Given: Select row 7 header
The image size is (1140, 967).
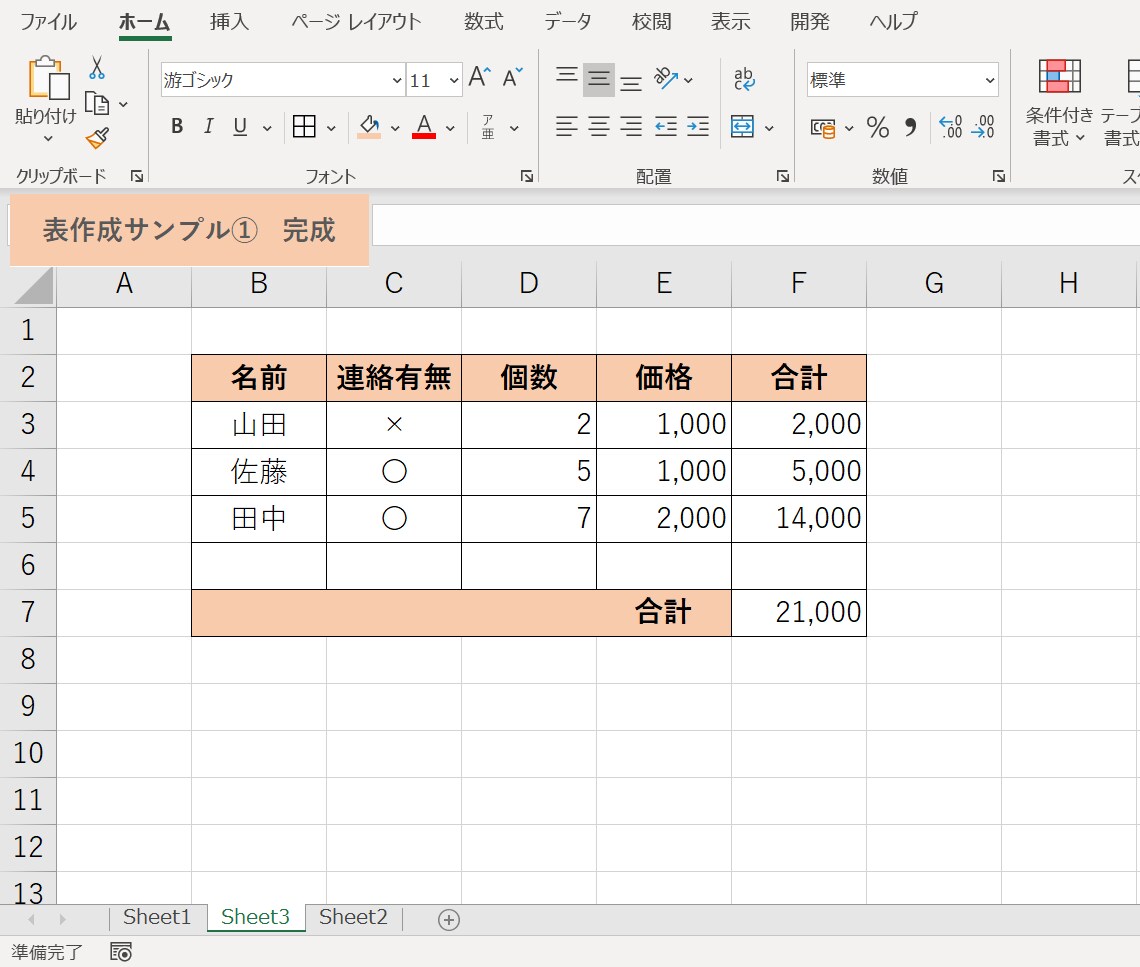Looking at the screenshot, I should pyautogui.click(x=28, y=612).
